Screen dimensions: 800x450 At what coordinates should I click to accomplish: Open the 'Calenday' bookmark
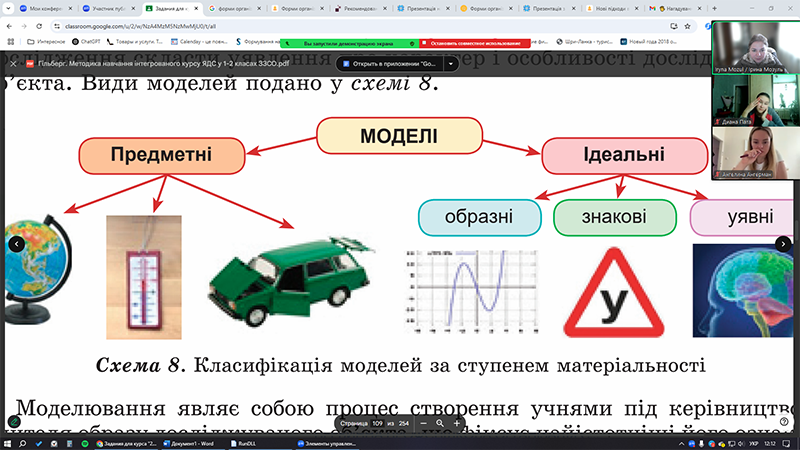click(199, 41)
